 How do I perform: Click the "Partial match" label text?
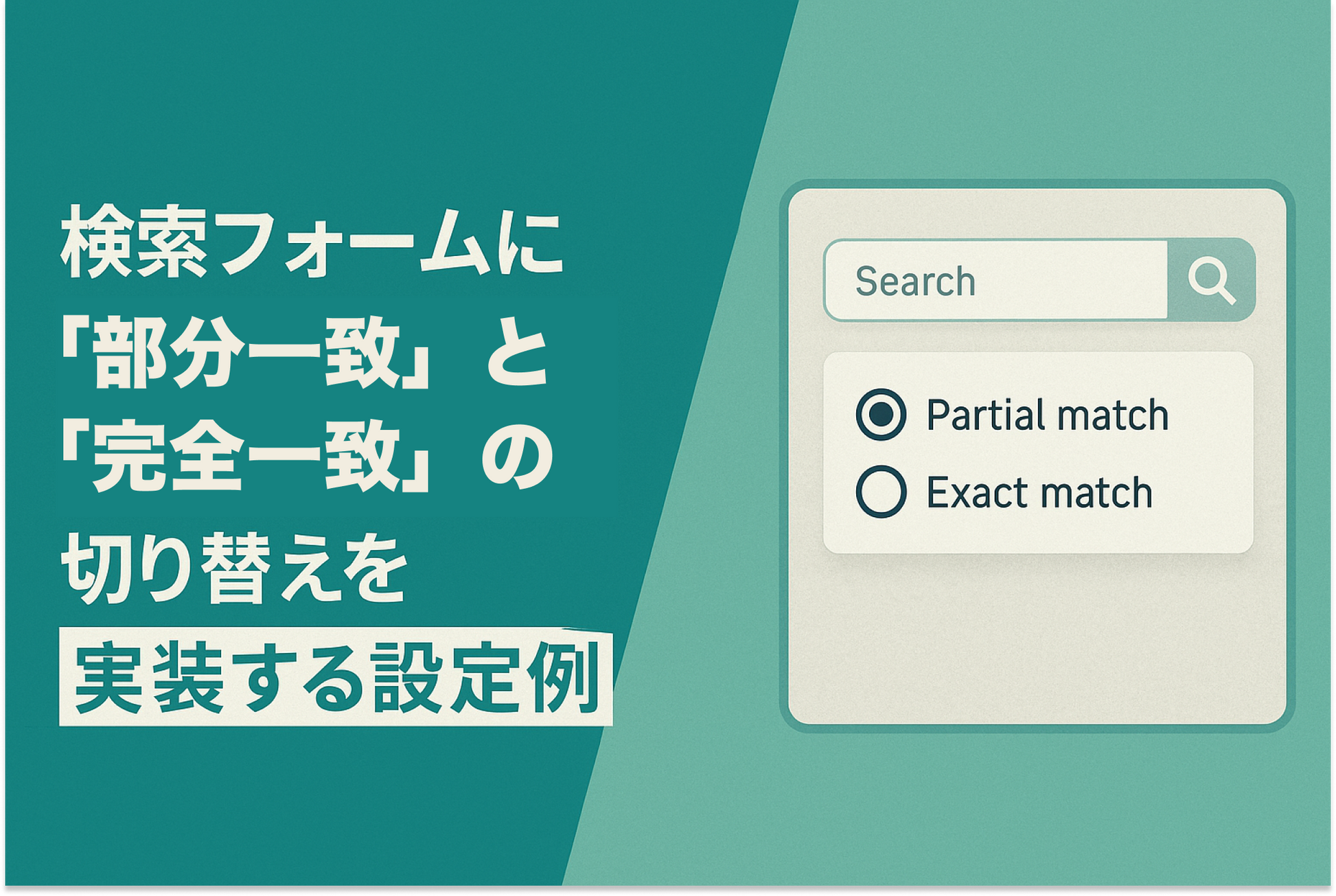click(1047, 415)
